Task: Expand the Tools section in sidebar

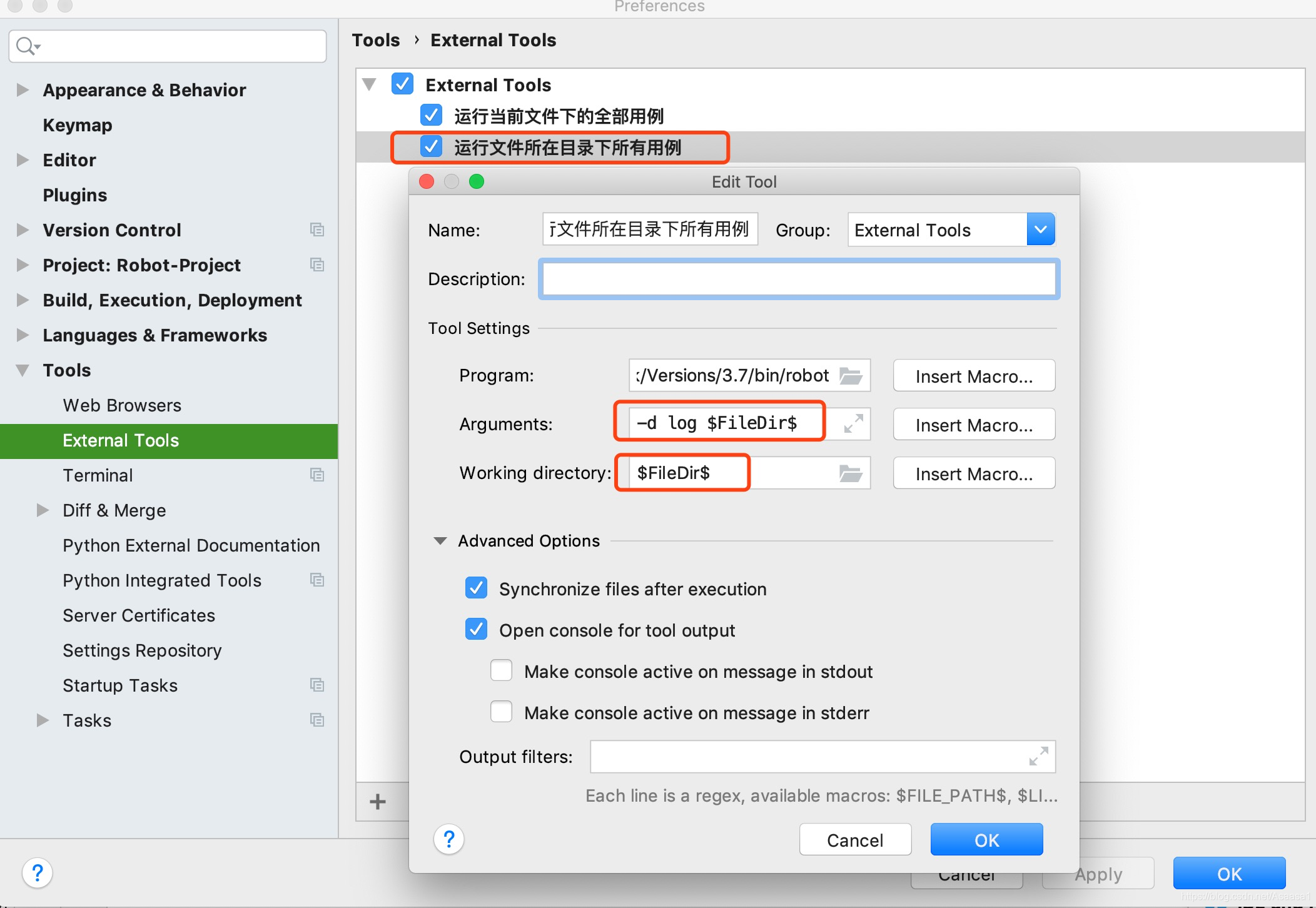Action: (x=22, y=369)
